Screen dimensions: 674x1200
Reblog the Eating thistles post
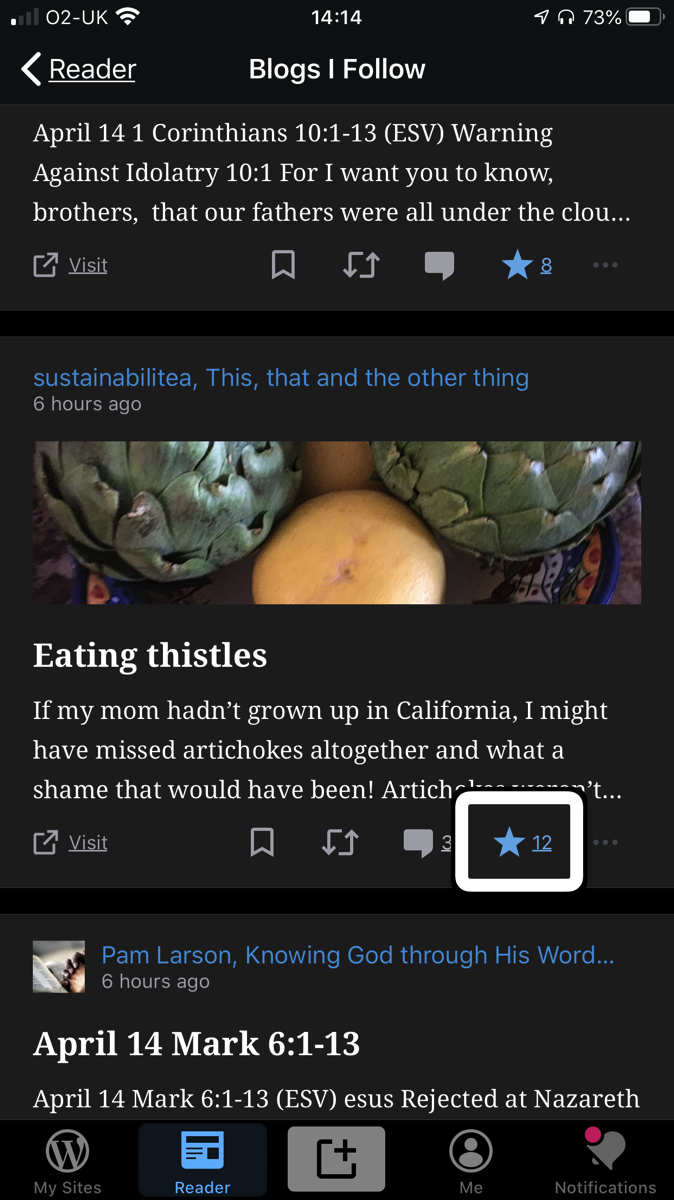340,842
